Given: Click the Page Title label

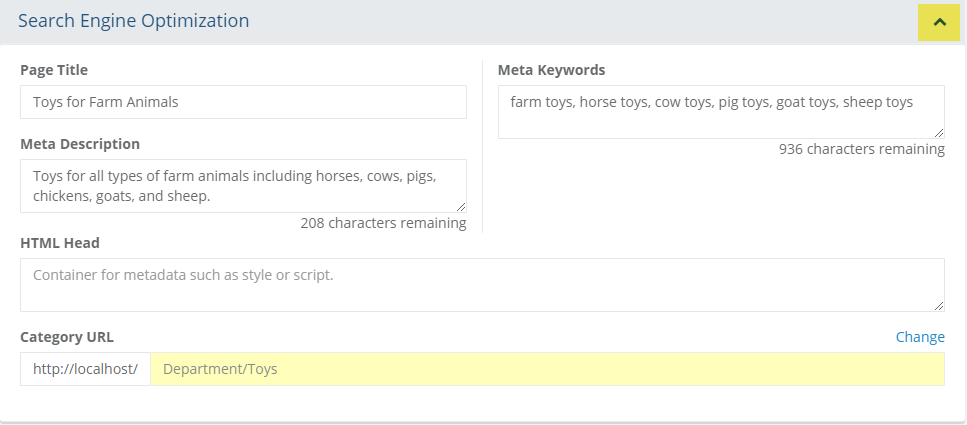Looking at the screenshot, I should (x=54, y=70).
